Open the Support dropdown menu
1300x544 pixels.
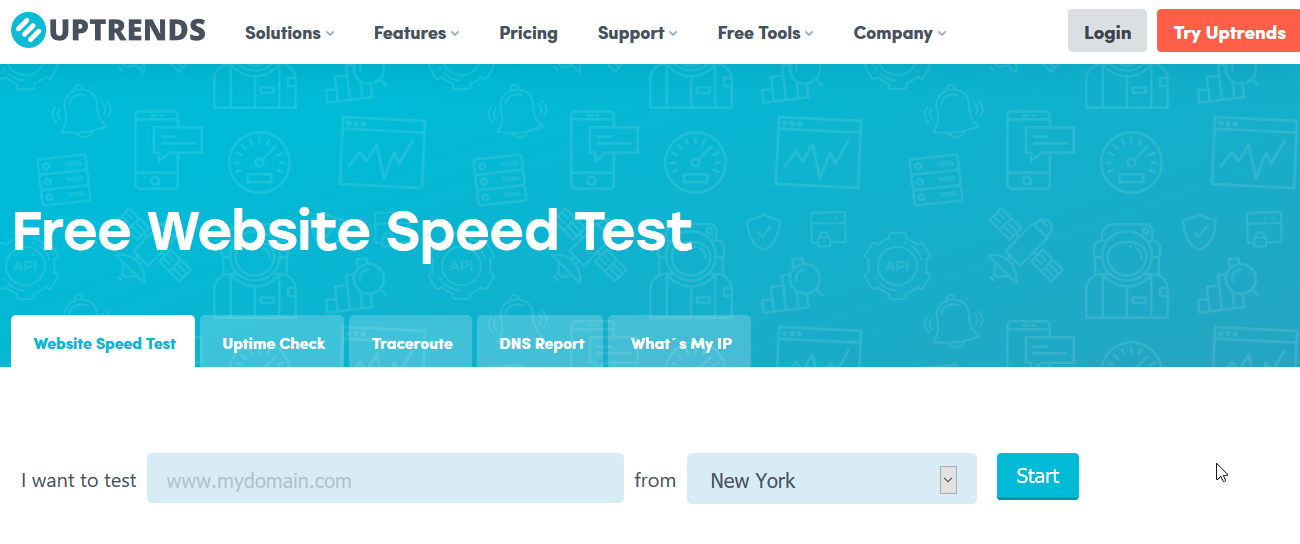click(x=637, y=33)
